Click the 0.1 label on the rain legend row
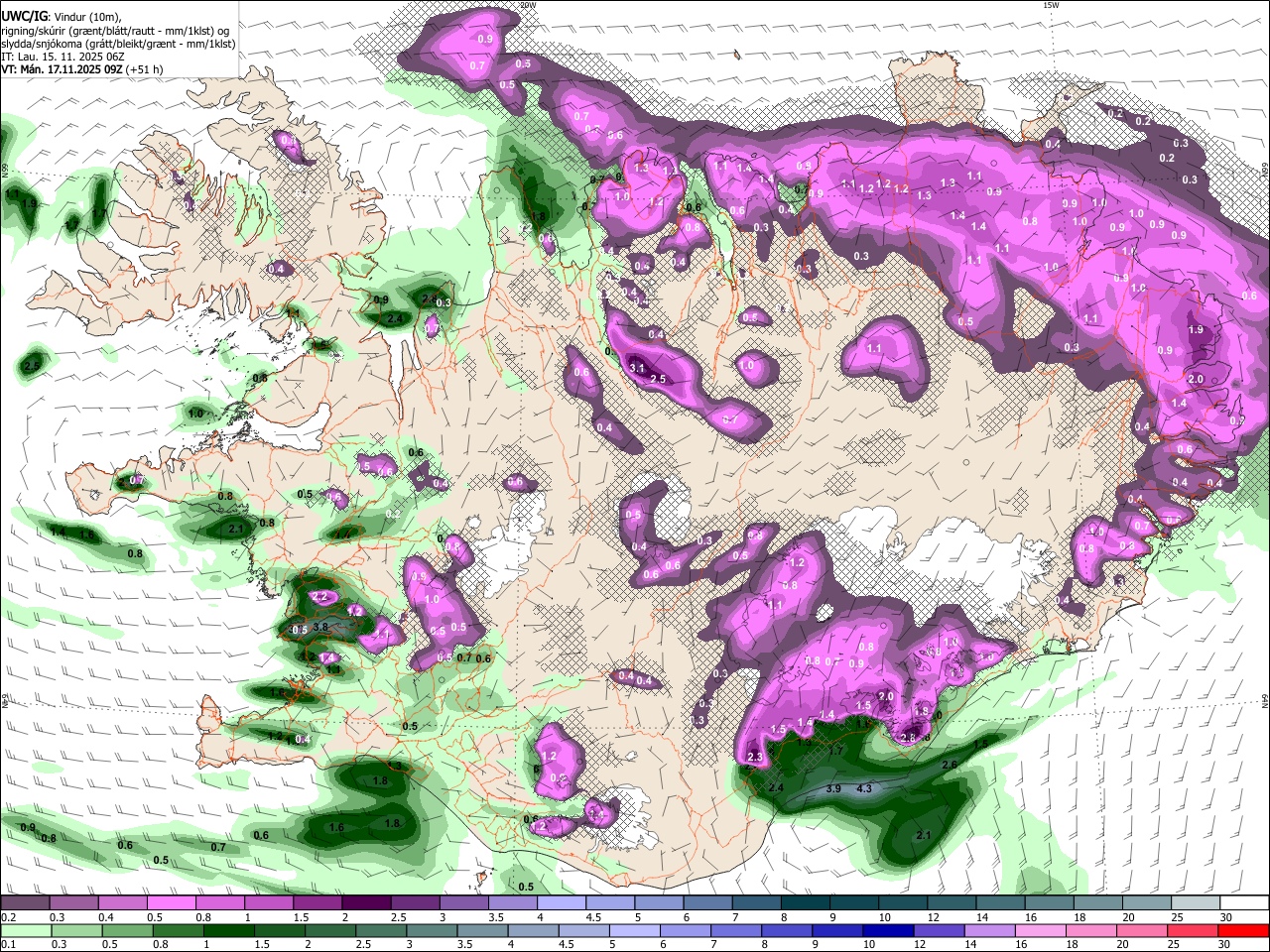 pos(7,944)
